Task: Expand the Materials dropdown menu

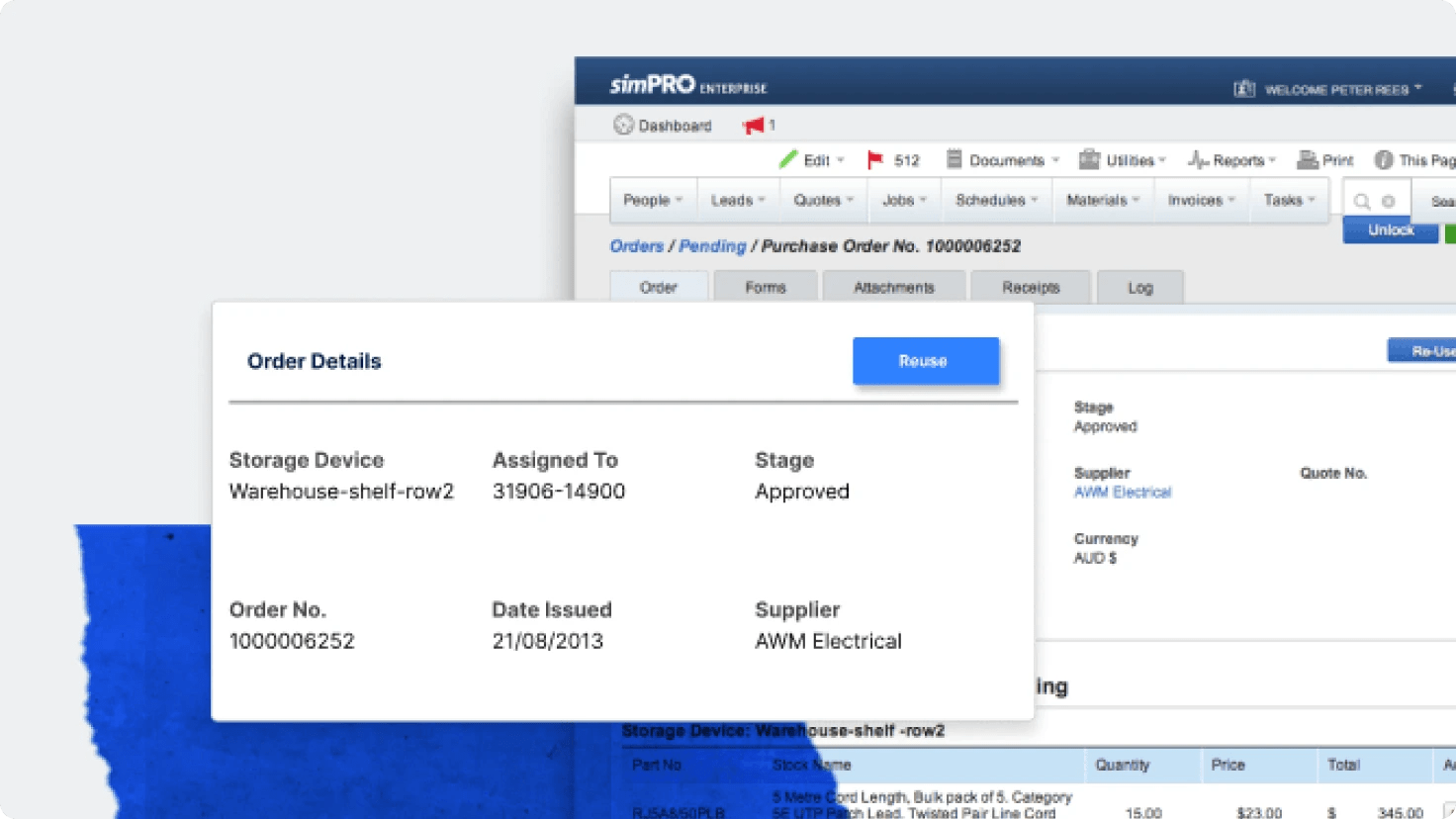Action: coord(1101,200)
